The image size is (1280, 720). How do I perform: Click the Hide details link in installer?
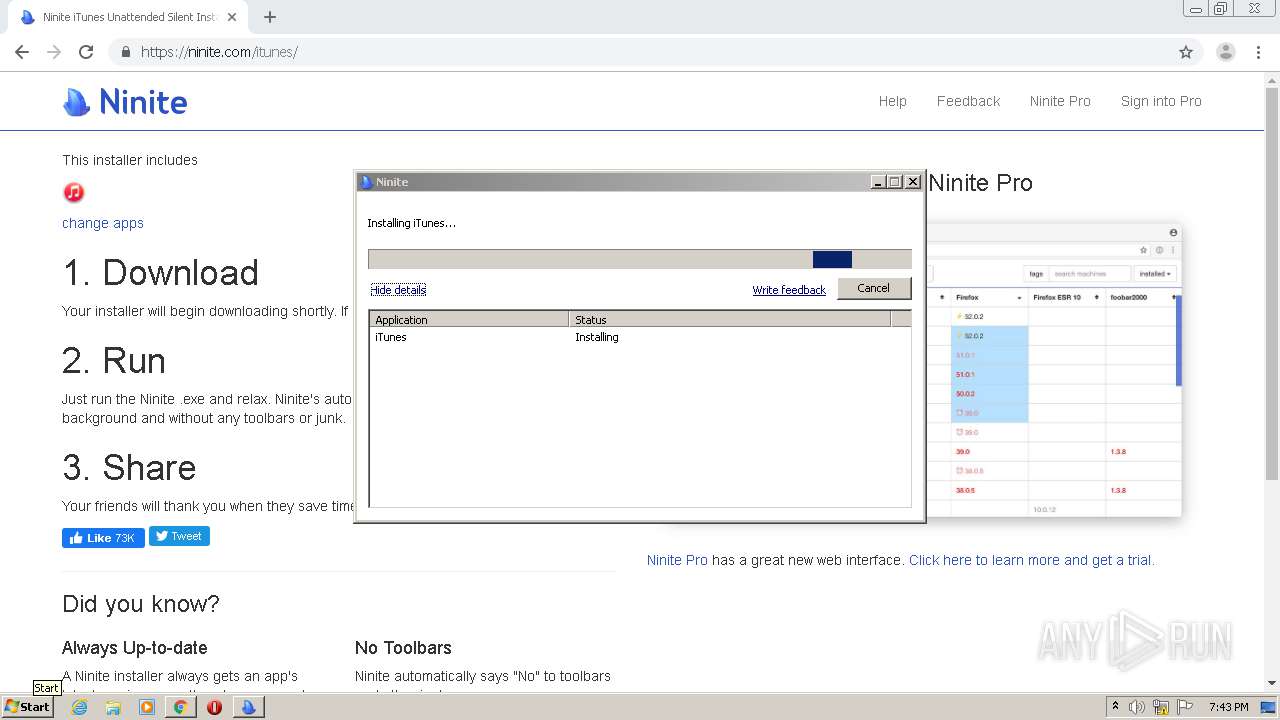tap(398, 290)
